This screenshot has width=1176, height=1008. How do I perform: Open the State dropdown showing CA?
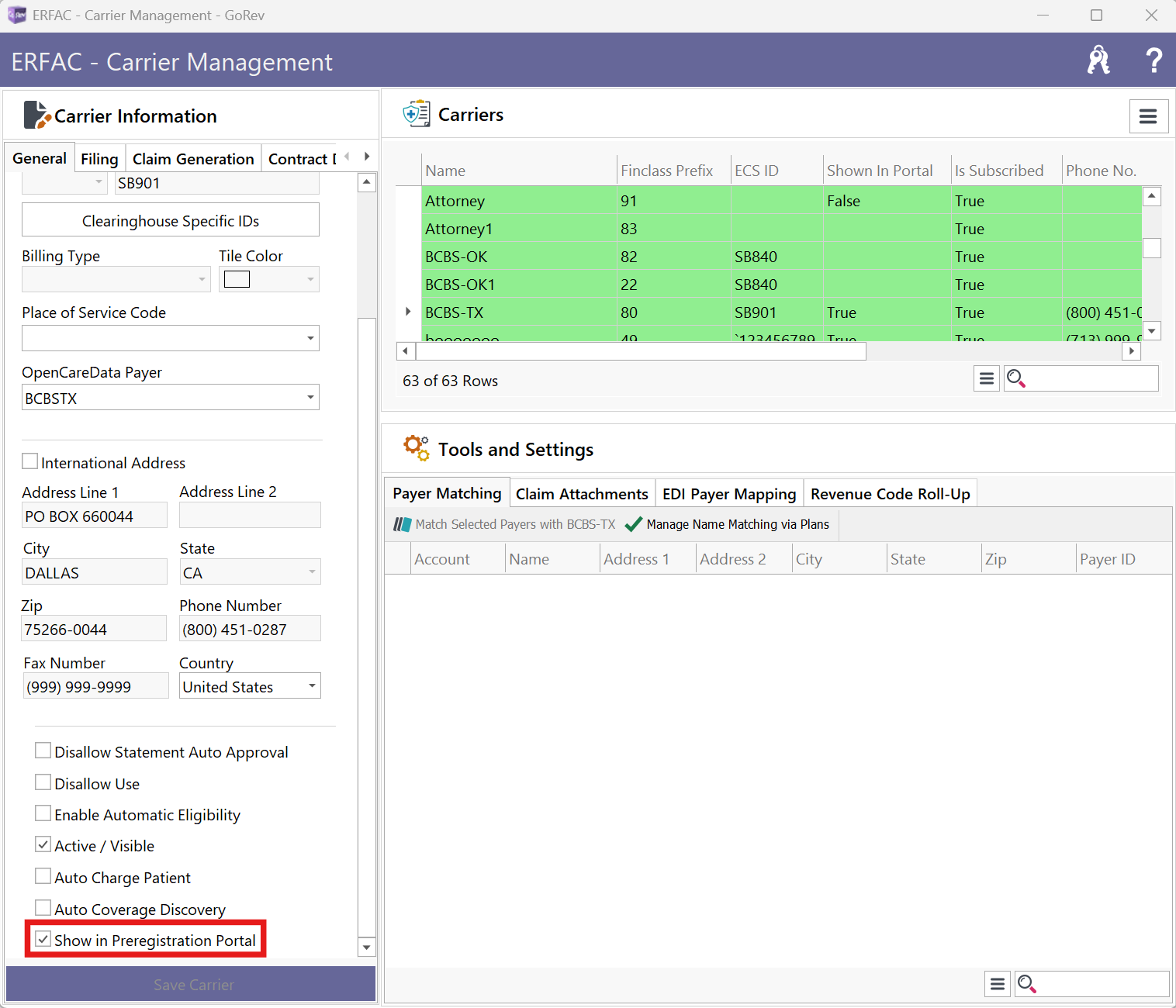[x=250, y=572]
